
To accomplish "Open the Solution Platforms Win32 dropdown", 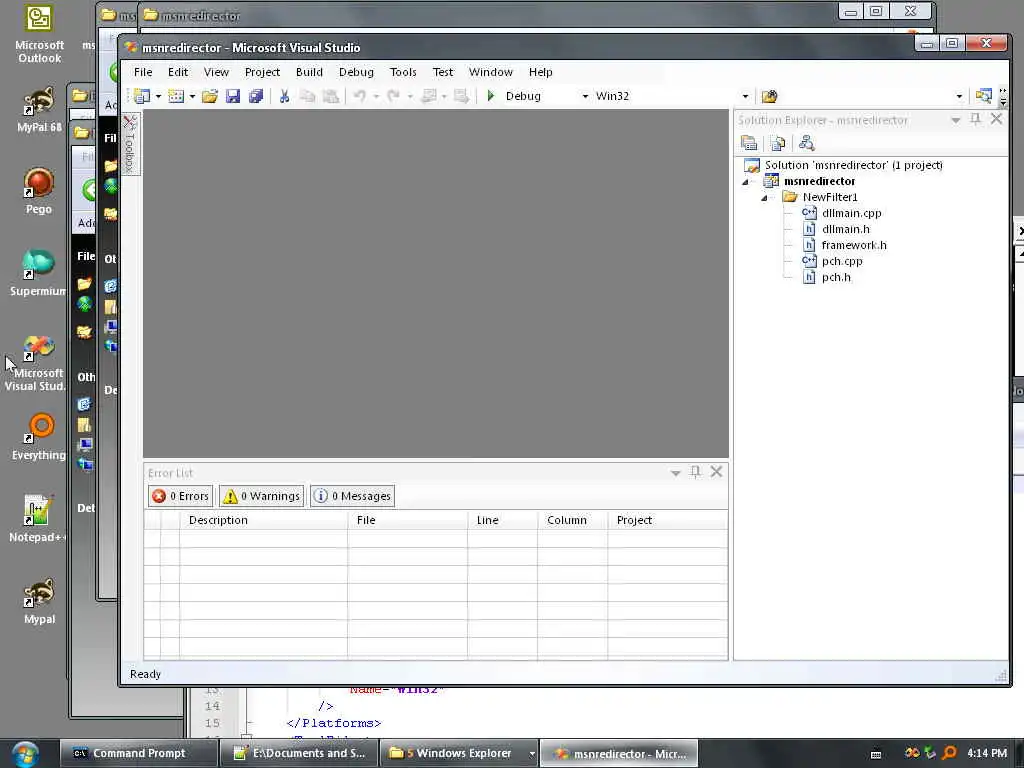I will click(745, 96).
